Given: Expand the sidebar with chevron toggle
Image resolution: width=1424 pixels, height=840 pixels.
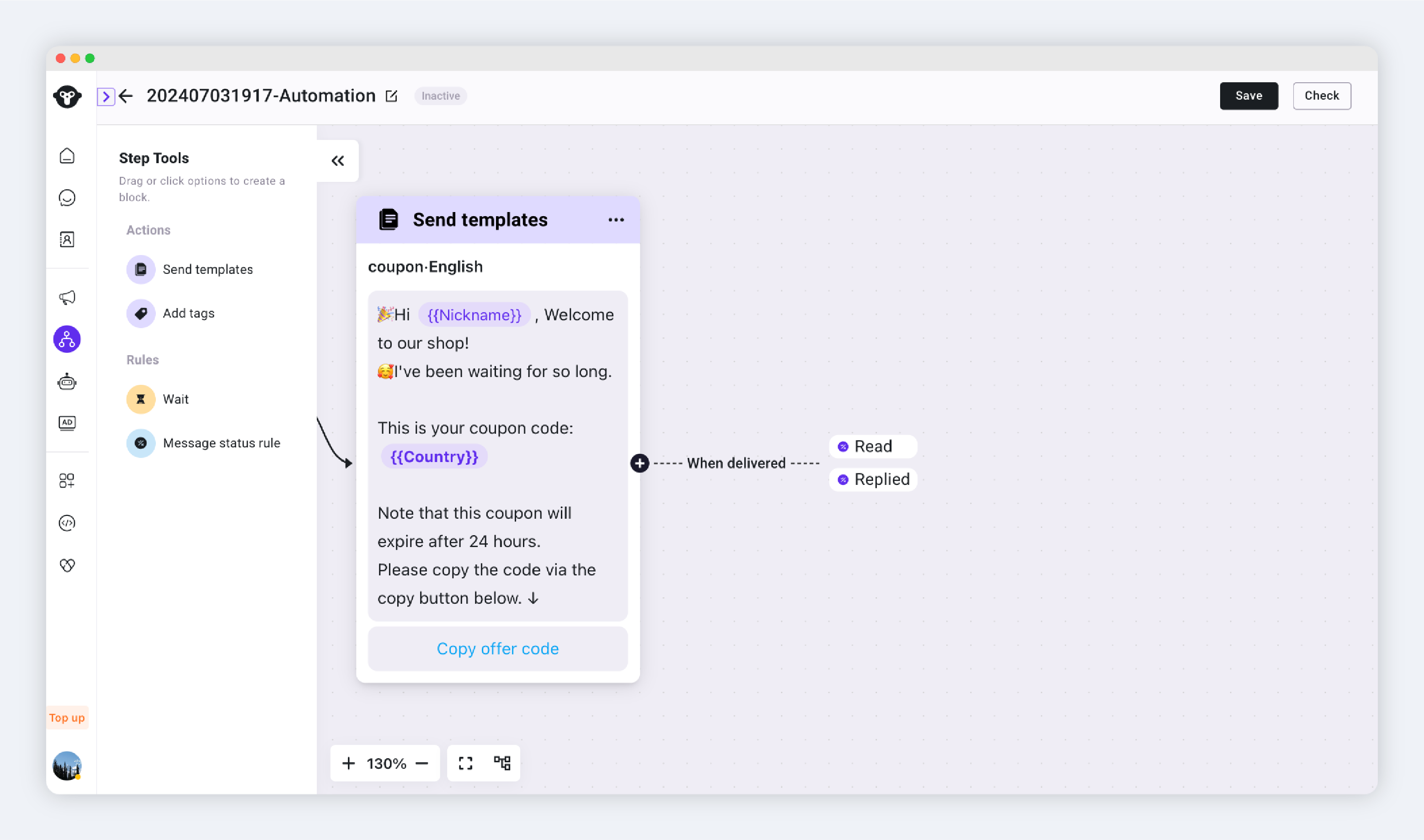Looking at the screenshot, I should (x=106, y=96).
